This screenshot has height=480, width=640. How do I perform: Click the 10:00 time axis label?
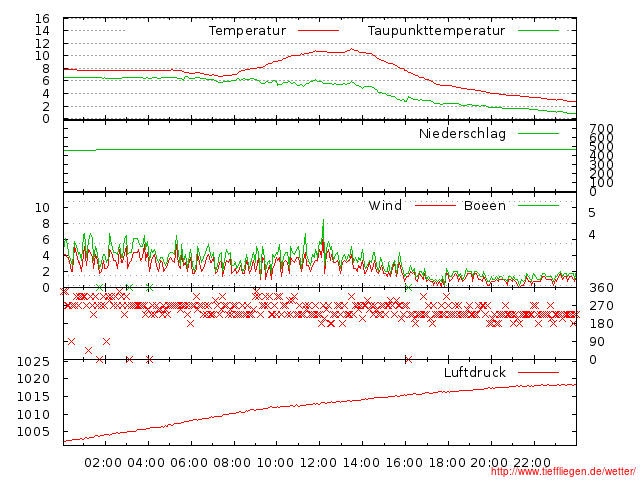tap(275, 463)
